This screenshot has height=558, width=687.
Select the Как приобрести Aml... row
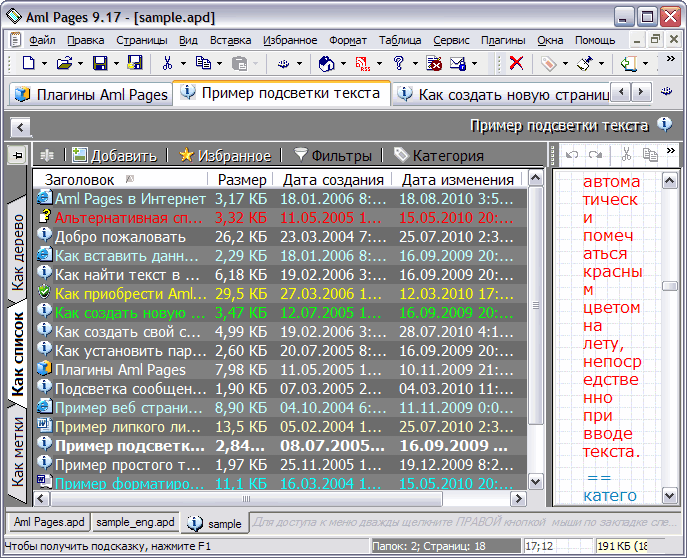[280, 294]
